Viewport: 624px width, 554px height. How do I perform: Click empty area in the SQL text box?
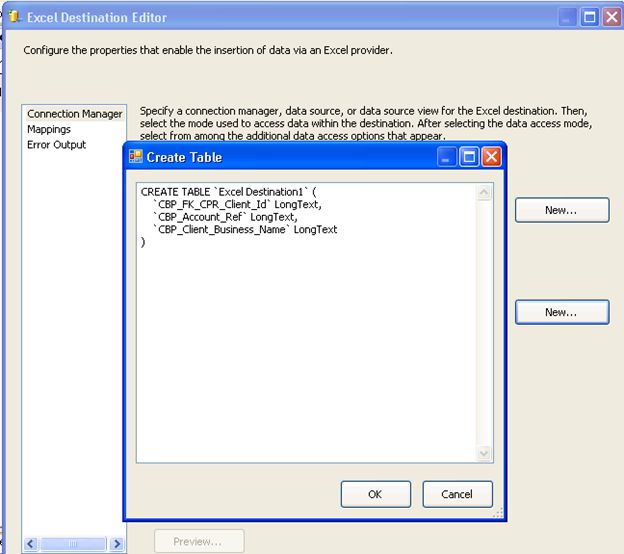(306, 350)
